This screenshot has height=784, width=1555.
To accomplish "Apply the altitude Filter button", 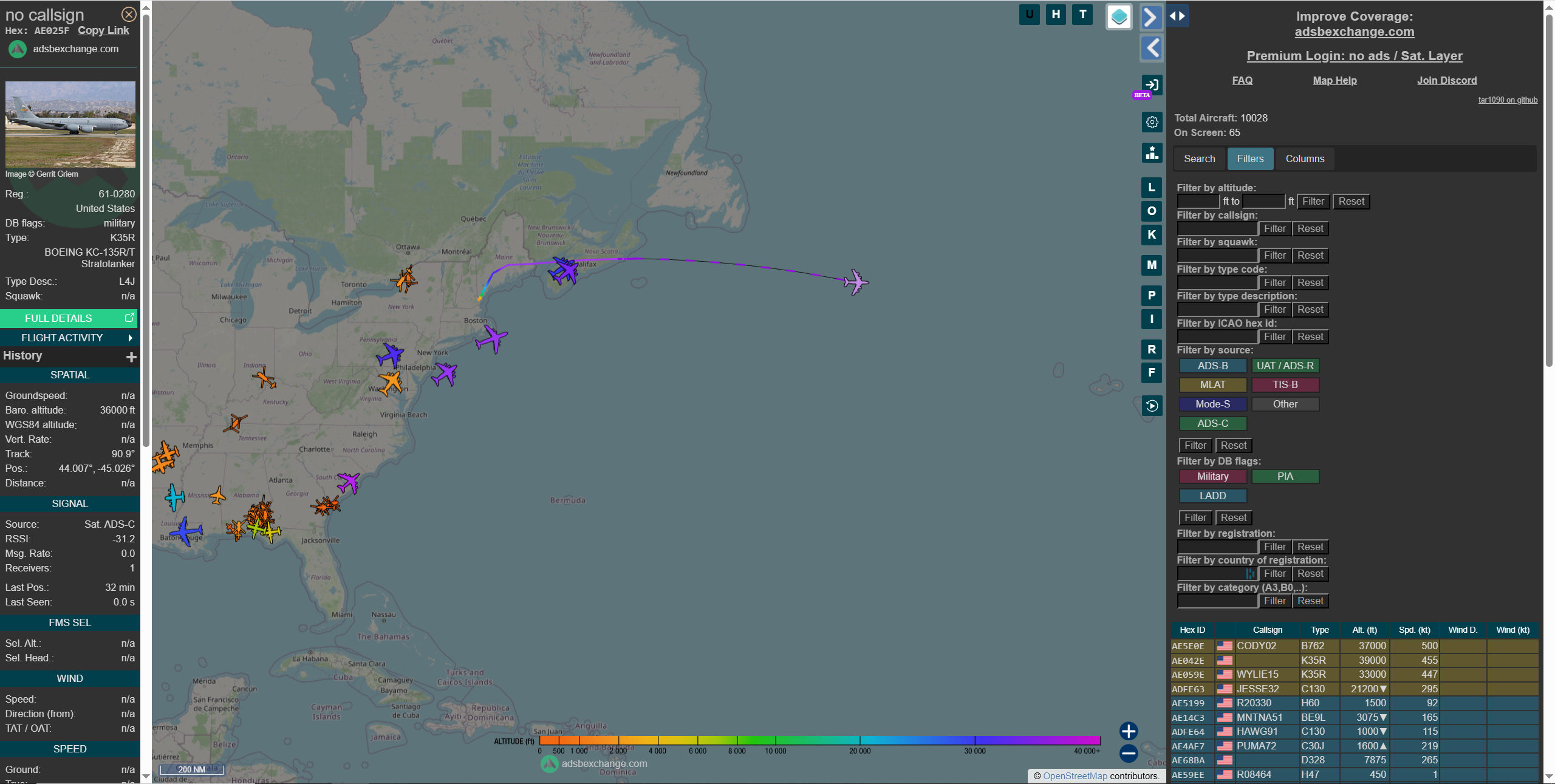I will click(x=1313, y=202).
